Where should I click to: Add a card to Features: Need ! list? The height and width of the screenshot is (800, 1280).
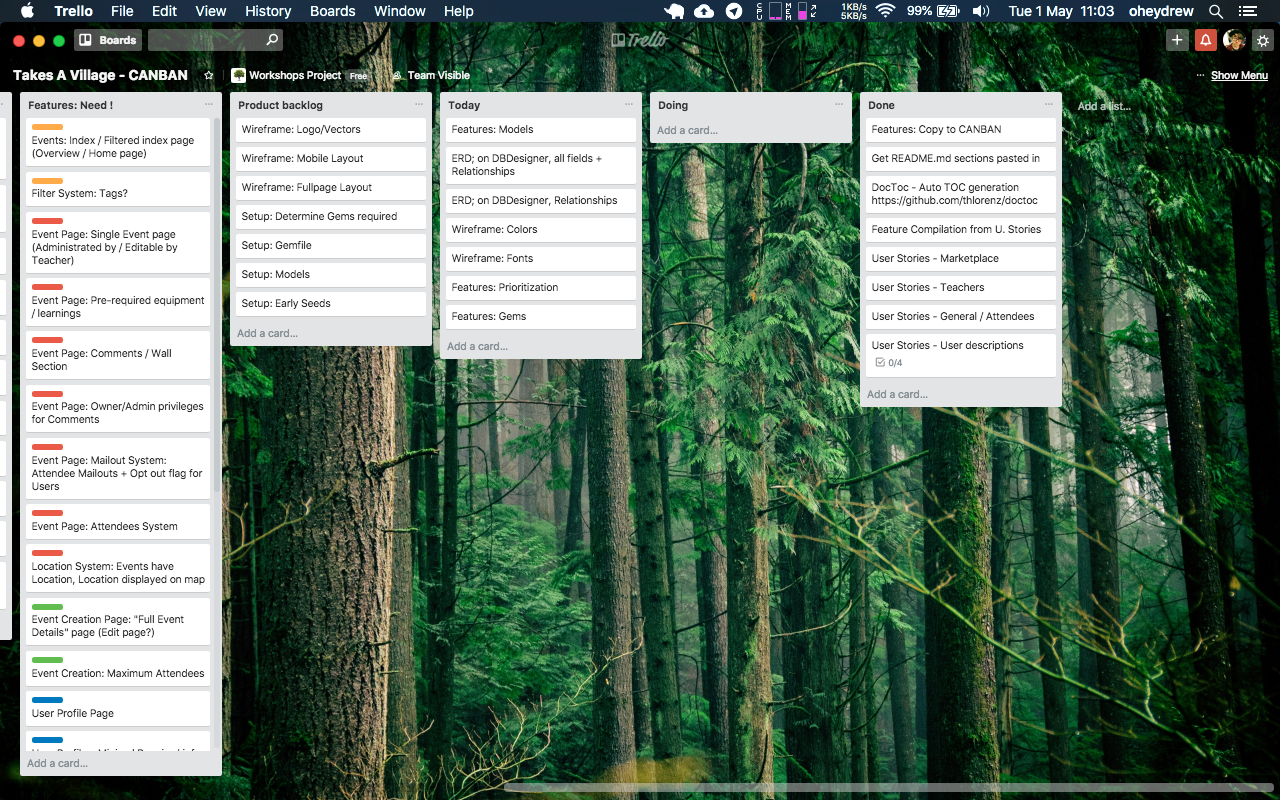click(x=57, y=763)
